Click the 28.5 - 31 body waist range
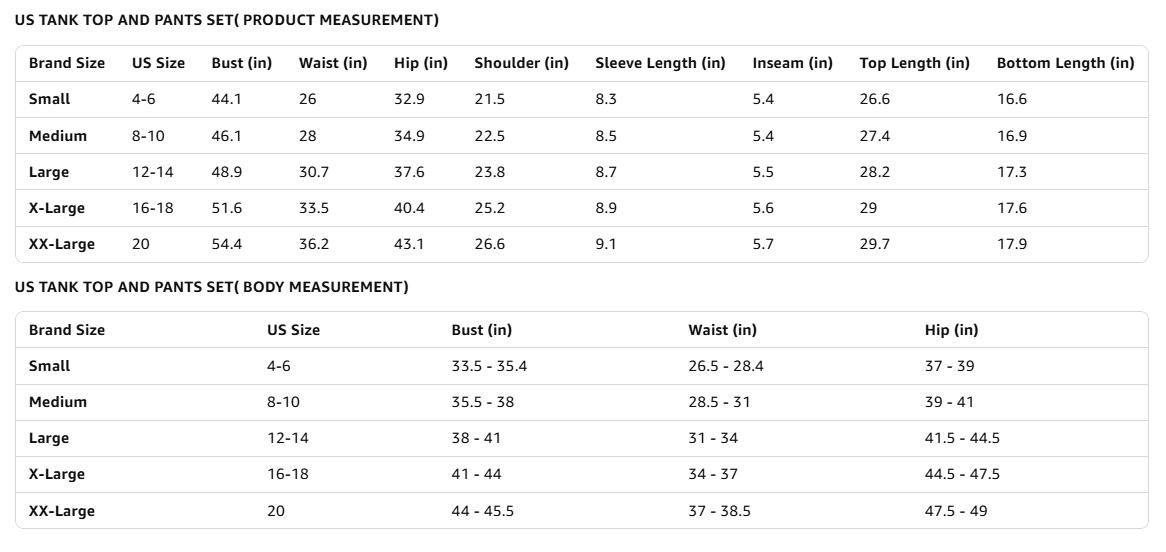 click(719, 402)
